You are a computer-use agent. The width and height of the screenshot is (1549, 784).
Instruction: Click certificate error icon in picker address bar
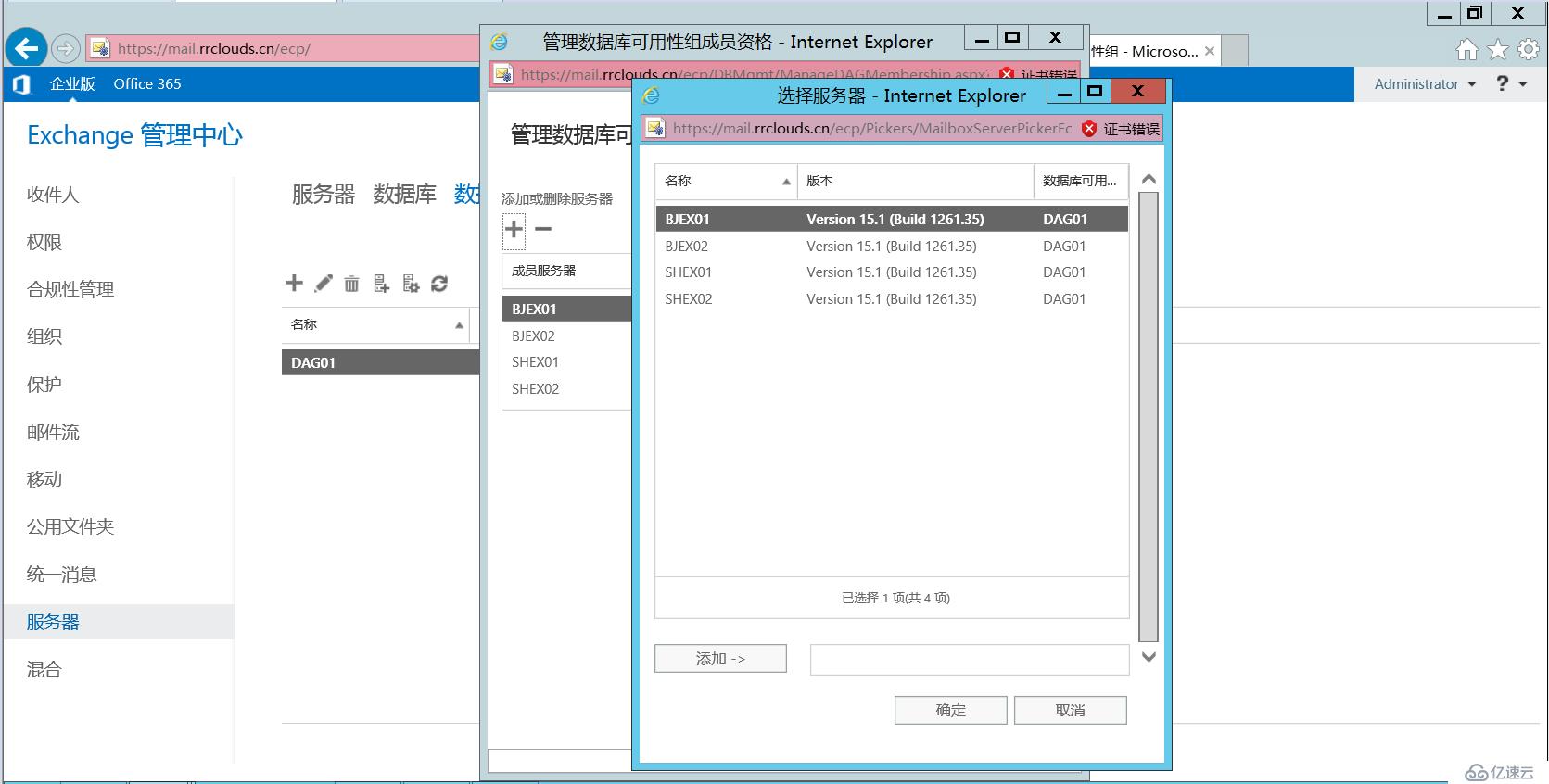[1090, 129]
